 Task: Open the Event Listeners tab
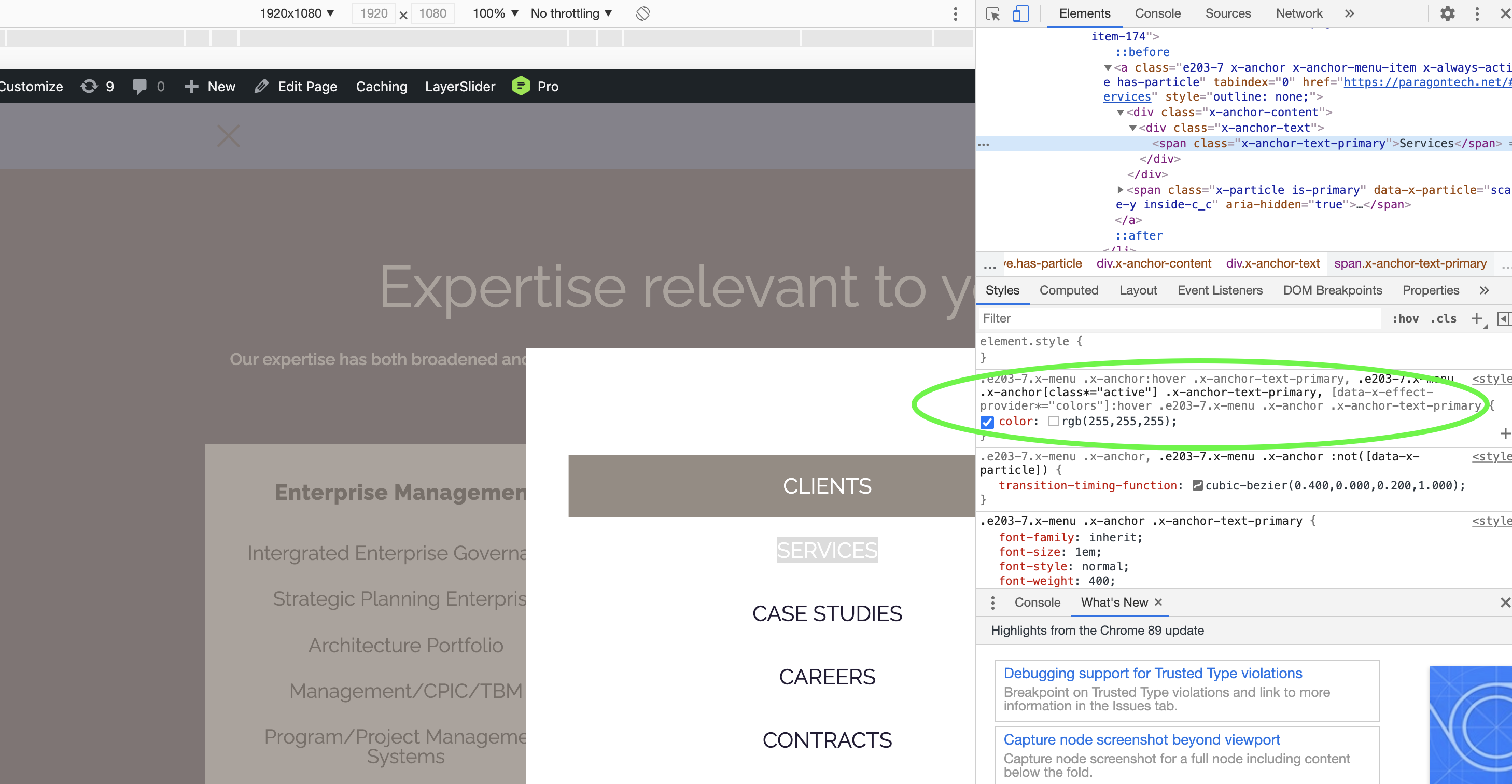[x=1220, y=290]
